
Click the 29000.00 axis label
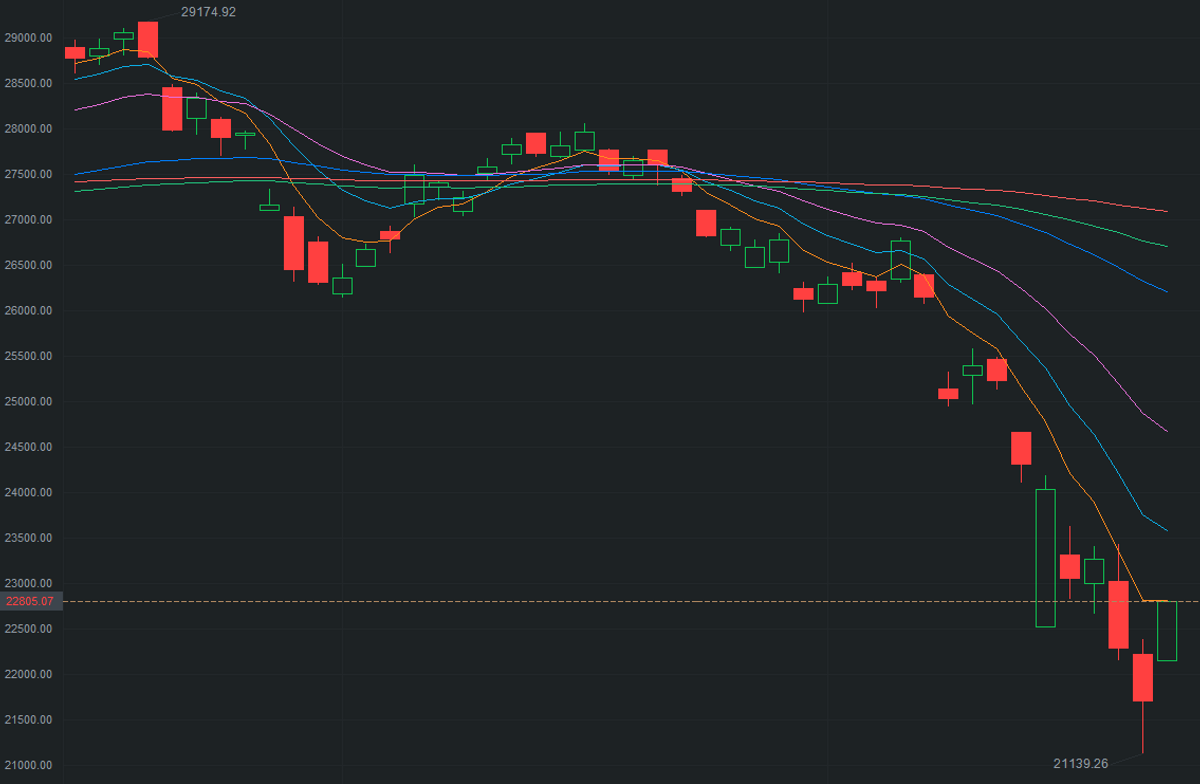click(x=29, y=38)
